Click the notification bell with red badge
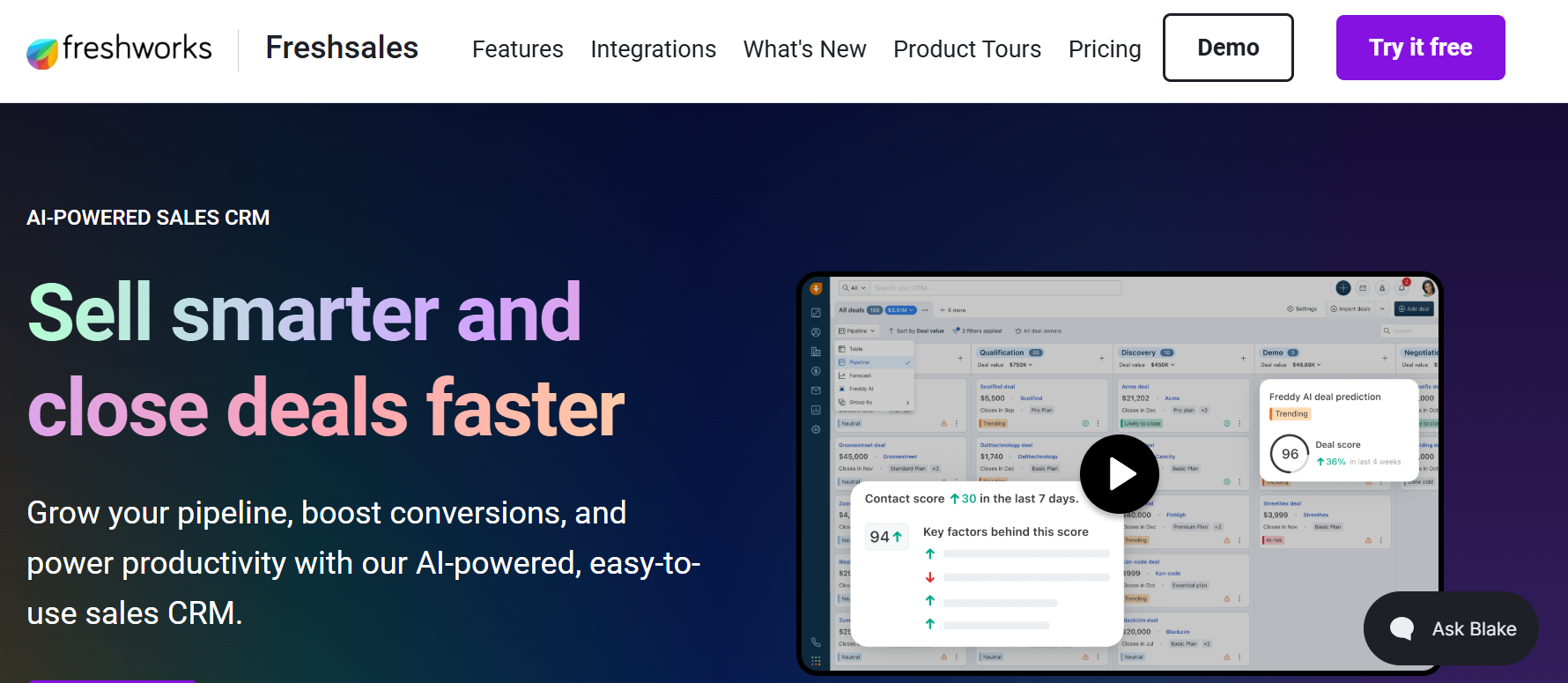The height and width of the screenshot is (683, 1568). click(x=1402, y=287)
